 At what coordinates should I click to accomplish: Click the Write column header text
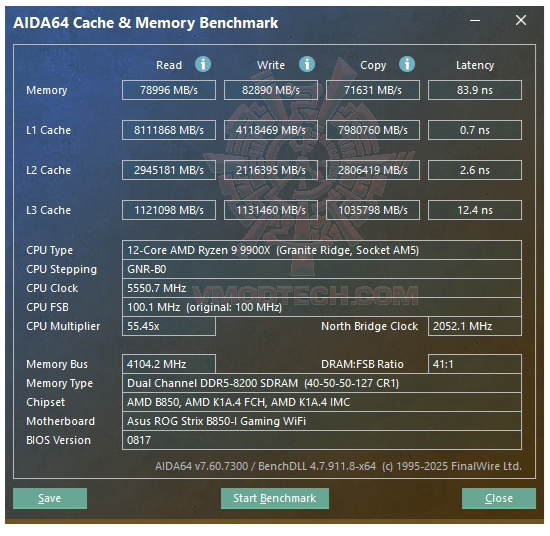coord(271,65)
